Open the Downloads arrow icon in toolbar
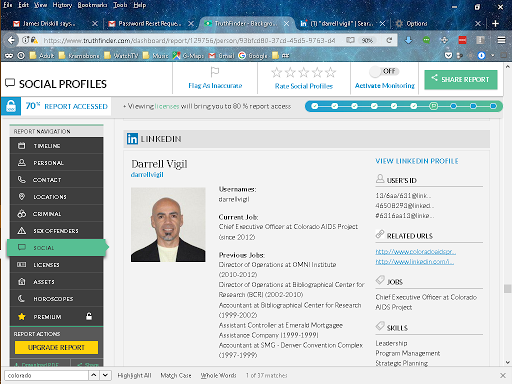The image size is (512, 384). [x=408, y=40]
